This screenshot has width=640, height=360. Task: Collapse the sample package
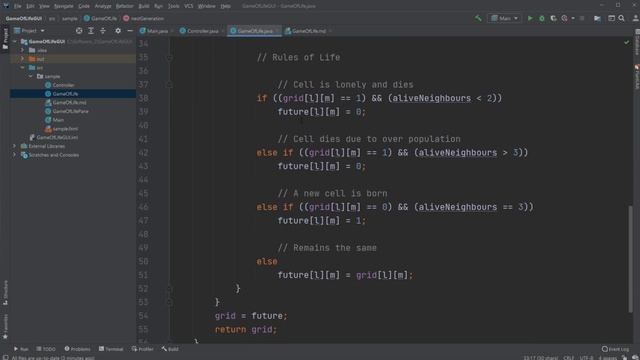[31, 76]
